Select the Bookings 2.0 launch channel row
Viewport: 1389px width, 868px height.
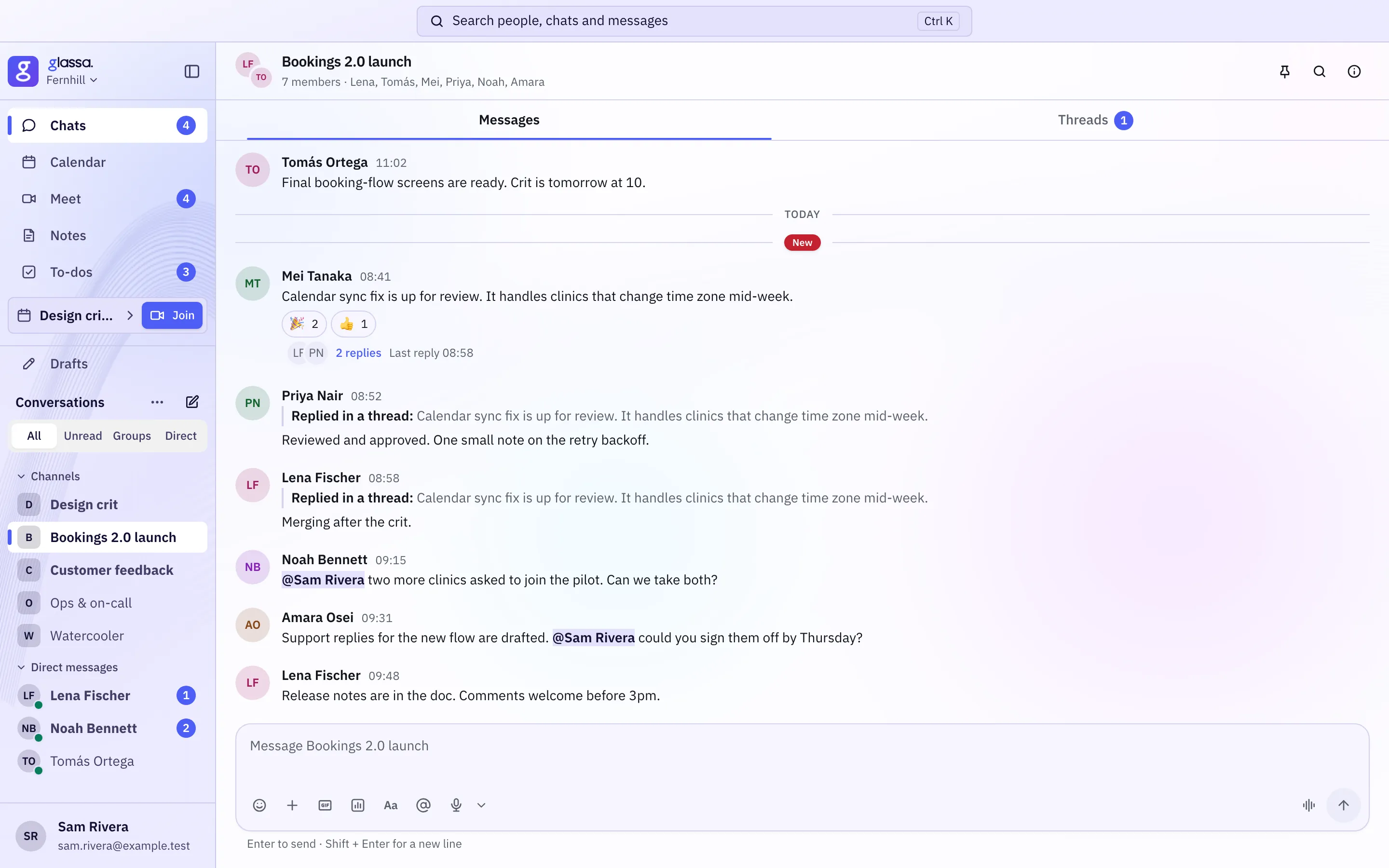108,537
